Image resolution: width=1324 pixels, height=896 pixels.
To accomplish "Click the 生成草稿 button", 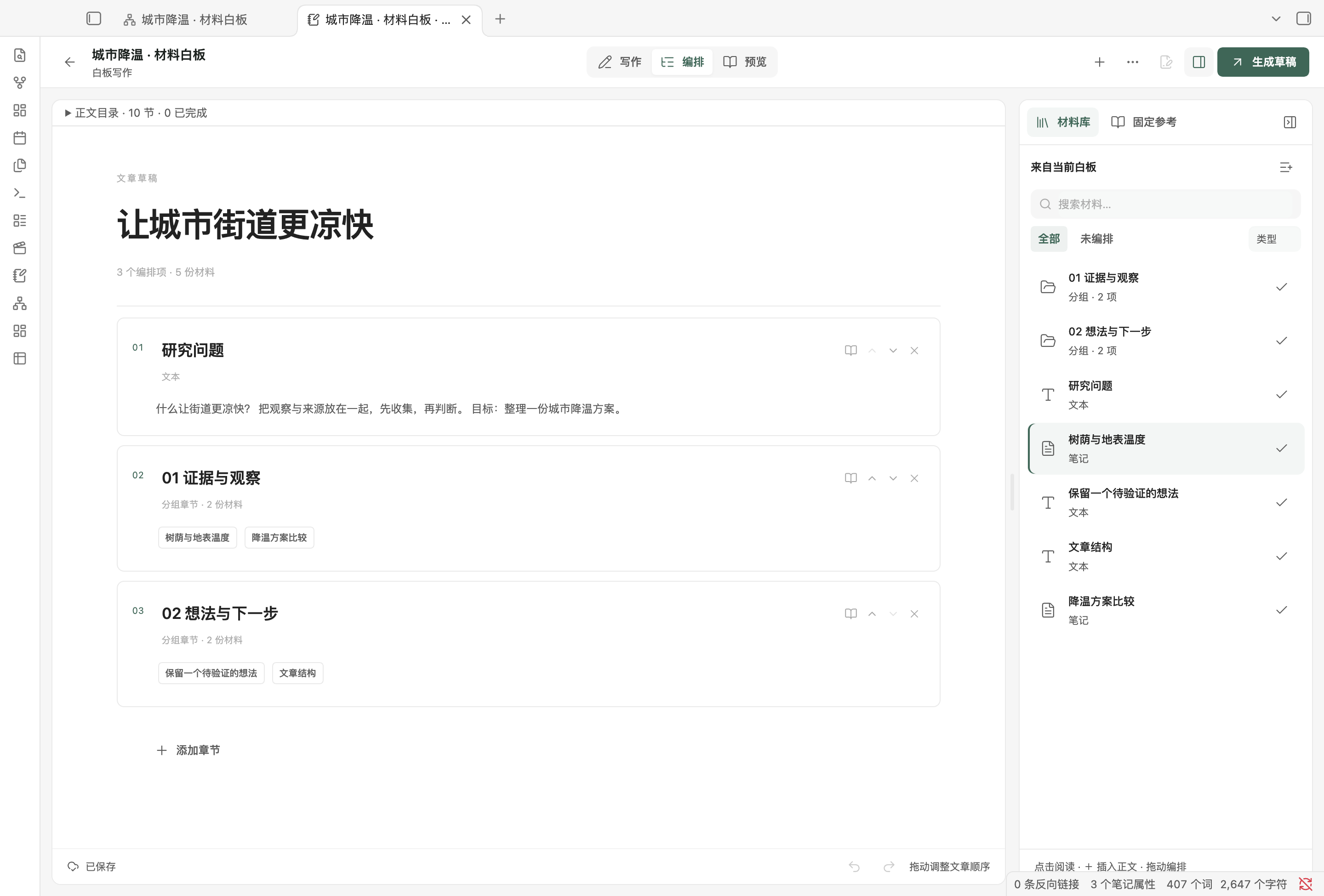I will pyautogui.click(x=1263, y=62).
